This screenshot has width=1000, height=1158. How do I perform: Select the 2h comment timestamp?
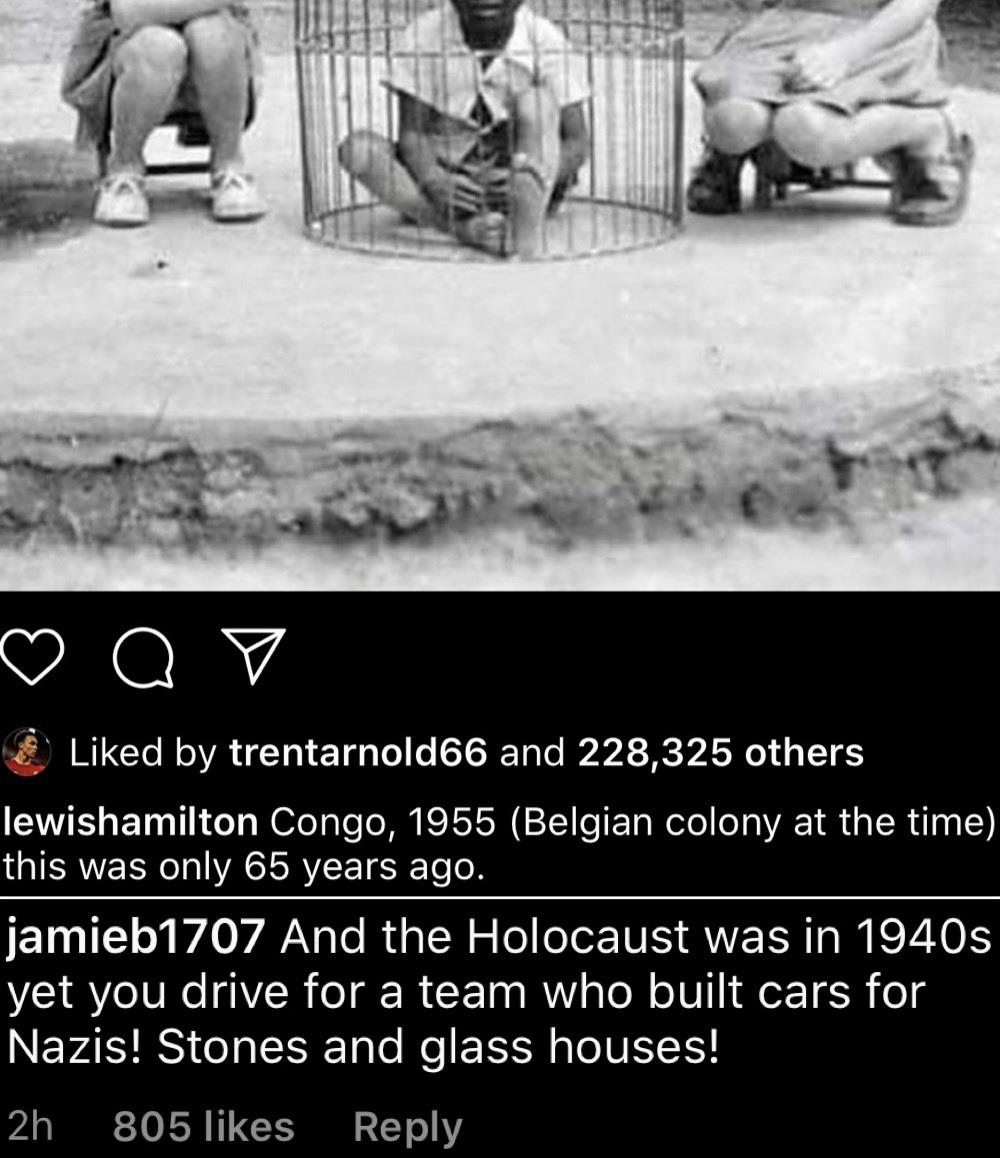click(30, 1126)
